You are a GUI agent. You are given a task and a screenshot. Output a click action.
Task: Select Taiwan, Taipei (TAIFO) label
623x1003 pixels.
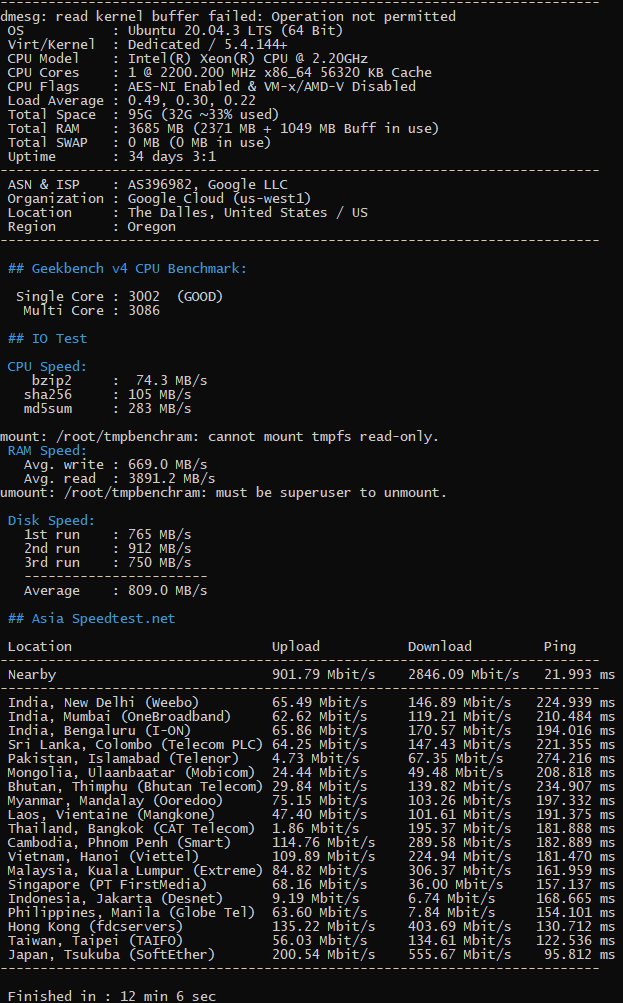click(x=95, y=942)
